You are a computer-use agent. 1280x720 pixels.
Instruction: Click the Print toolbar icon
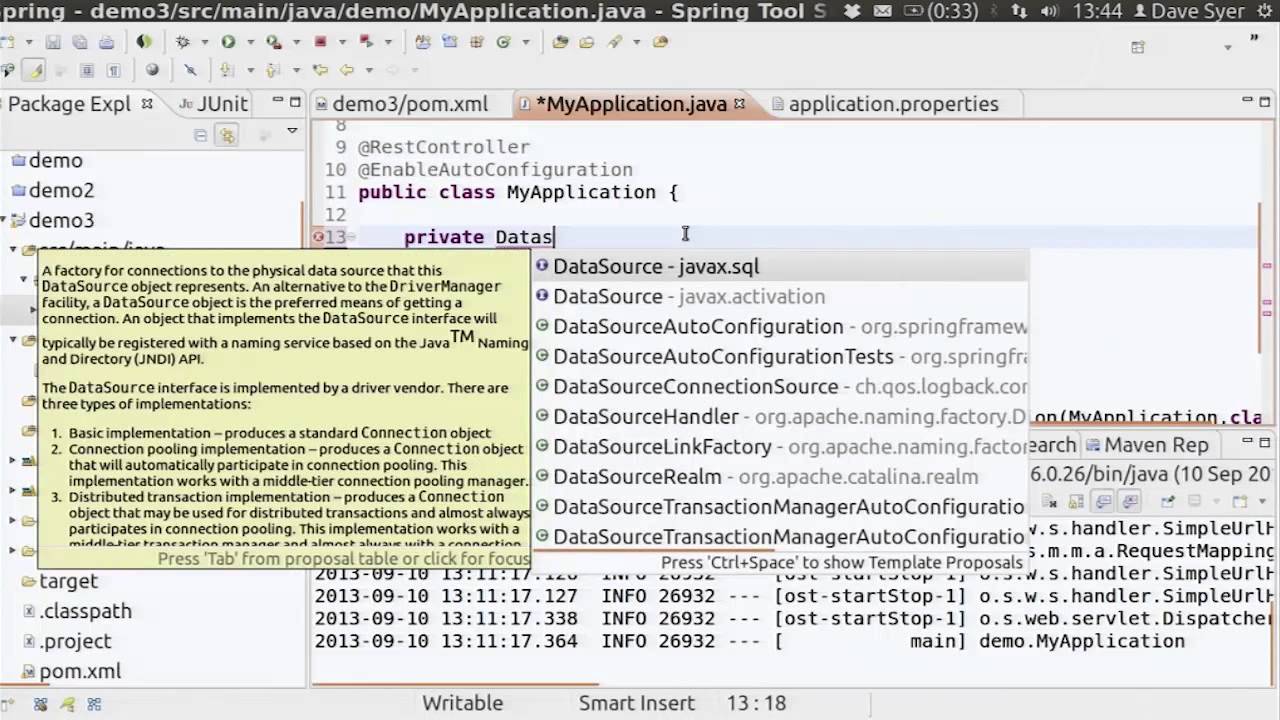click(x=107, y=43)
